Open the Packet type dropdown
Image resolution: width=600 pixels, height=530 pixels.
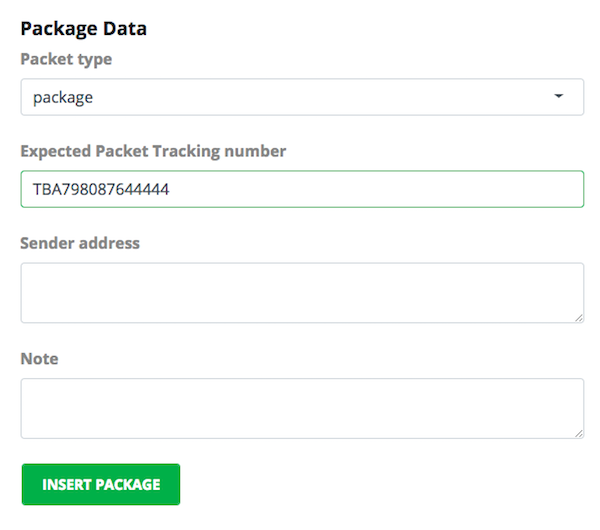[302, 97]
